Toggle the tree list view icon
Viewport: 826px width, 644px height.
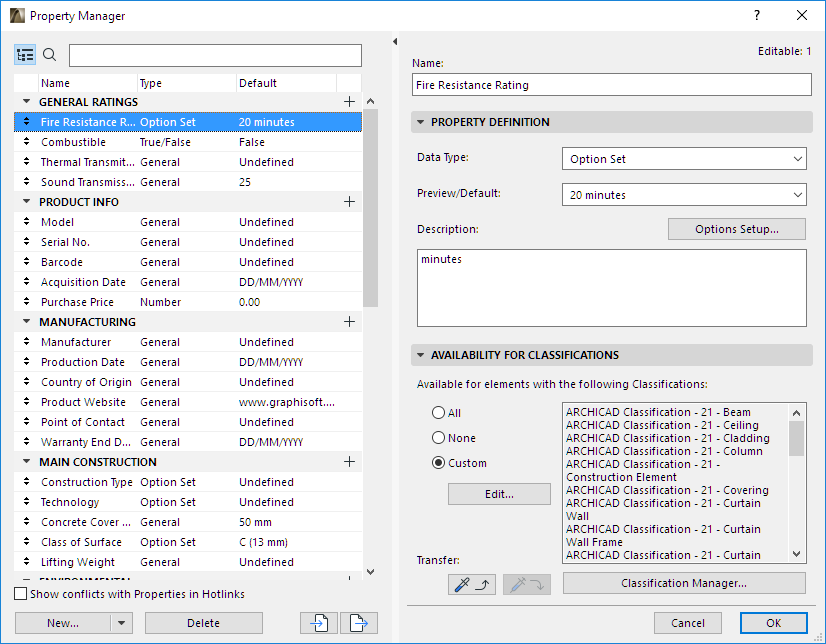(x=25, y=55)
